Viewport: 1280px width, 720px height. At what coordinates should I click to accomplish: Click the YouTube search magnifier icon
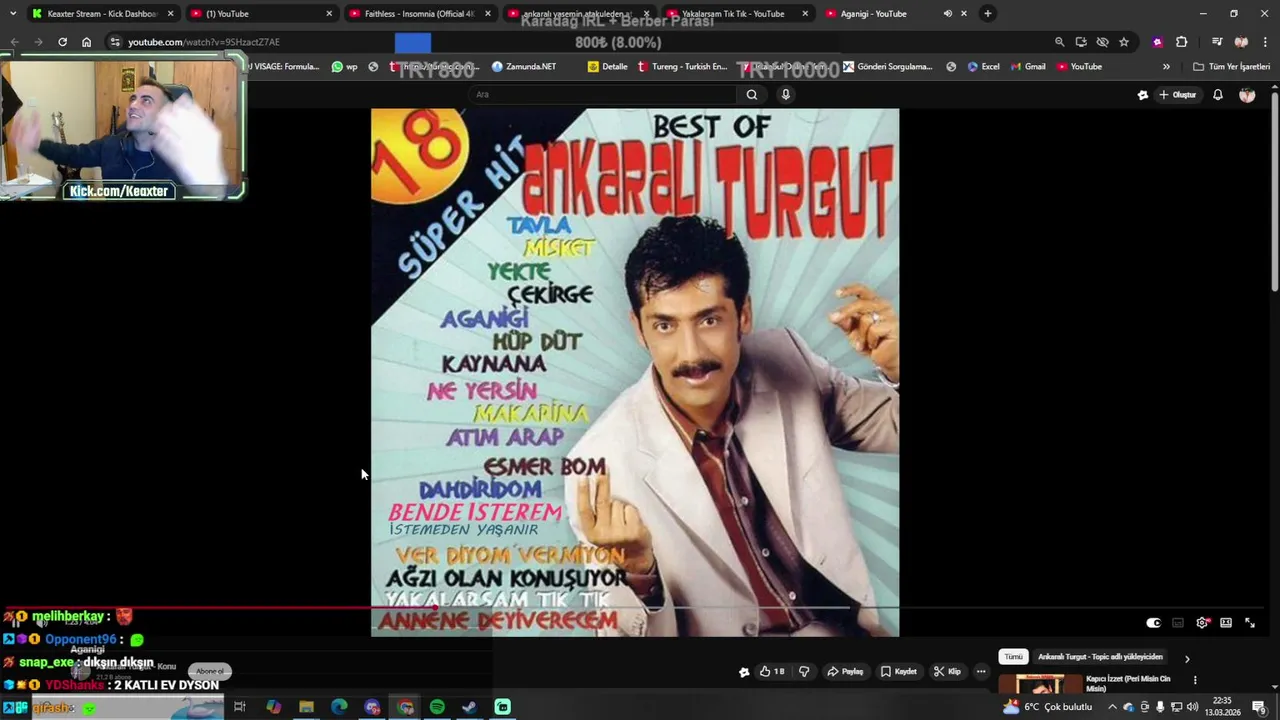point(752,95)
